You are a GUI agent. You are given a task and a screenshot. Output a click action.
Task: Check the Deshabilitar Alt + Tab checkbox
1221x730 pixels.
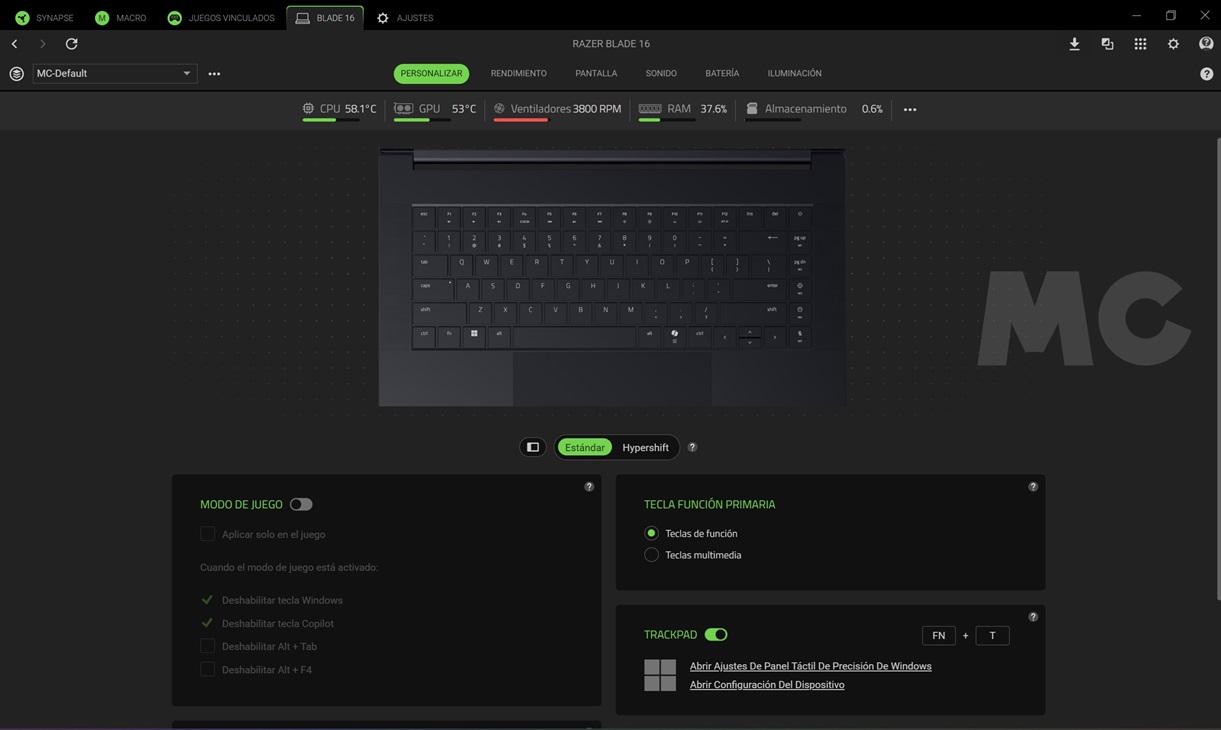click(x=207, y=646)
